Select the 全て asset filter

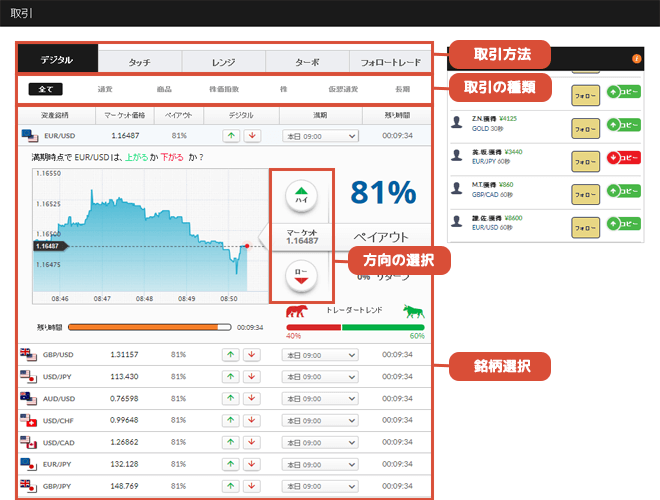(x=45, y=89)
